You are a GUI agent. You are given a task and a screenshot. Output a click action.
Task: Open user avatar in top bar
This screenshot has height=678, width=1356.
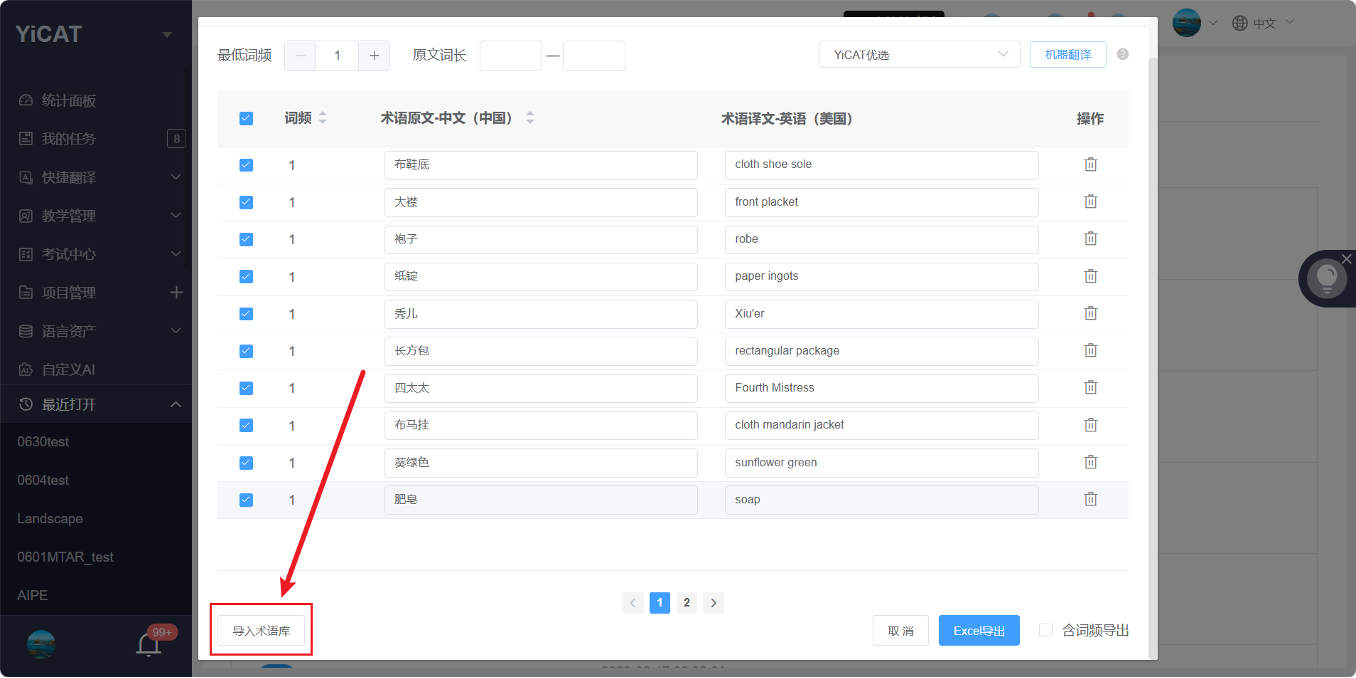(x=1187, y=22)
